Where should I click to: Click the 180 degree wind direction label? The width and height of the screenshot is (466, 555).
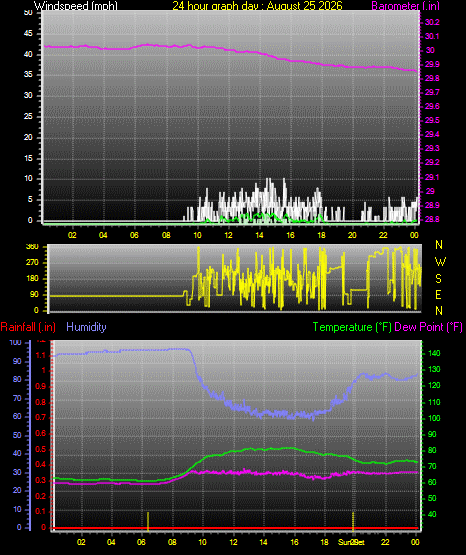point(32,279)
